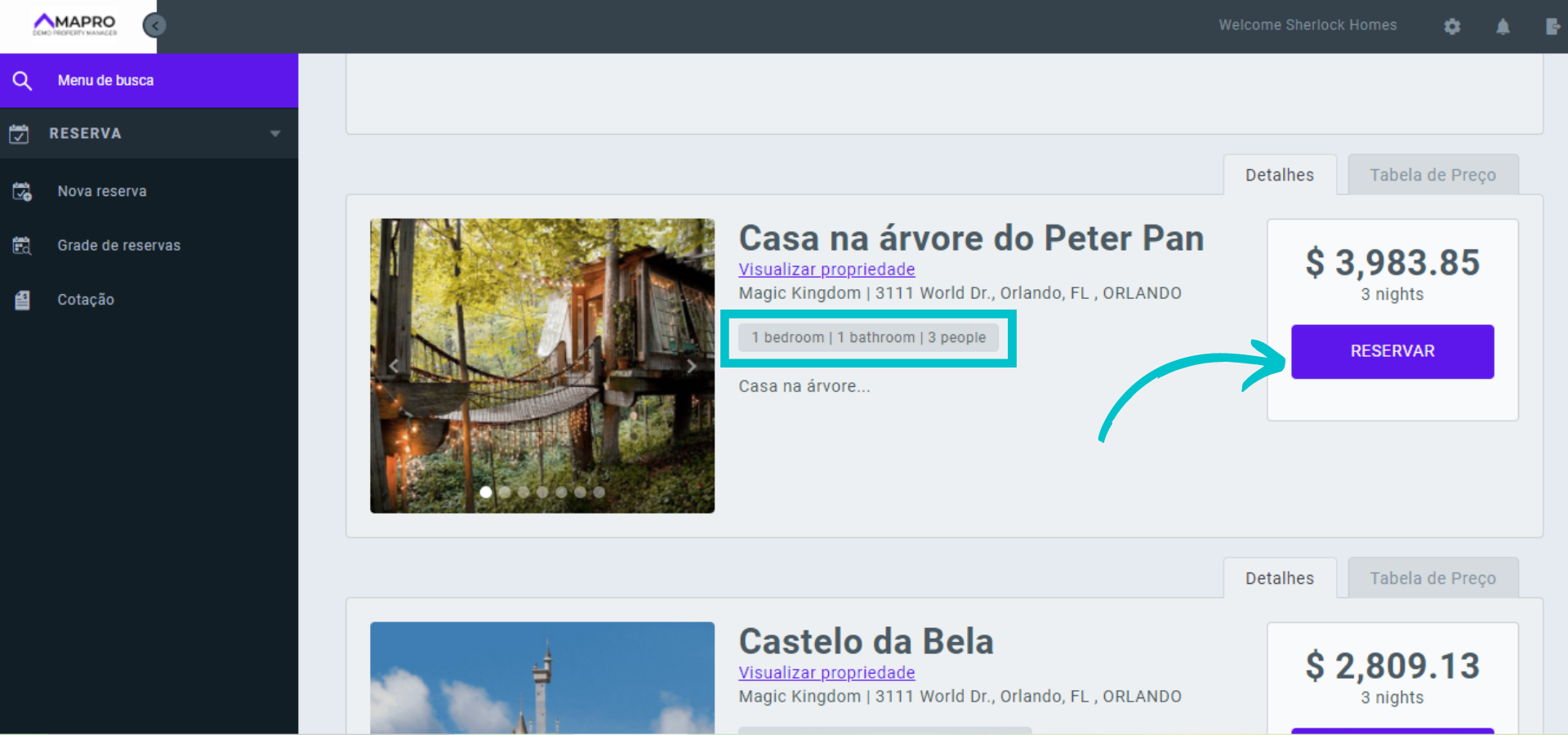Switch to Tabela de Preço tab for Peter Pan
This screenshot has width=1568, height=735.
tap(1432, 175)
